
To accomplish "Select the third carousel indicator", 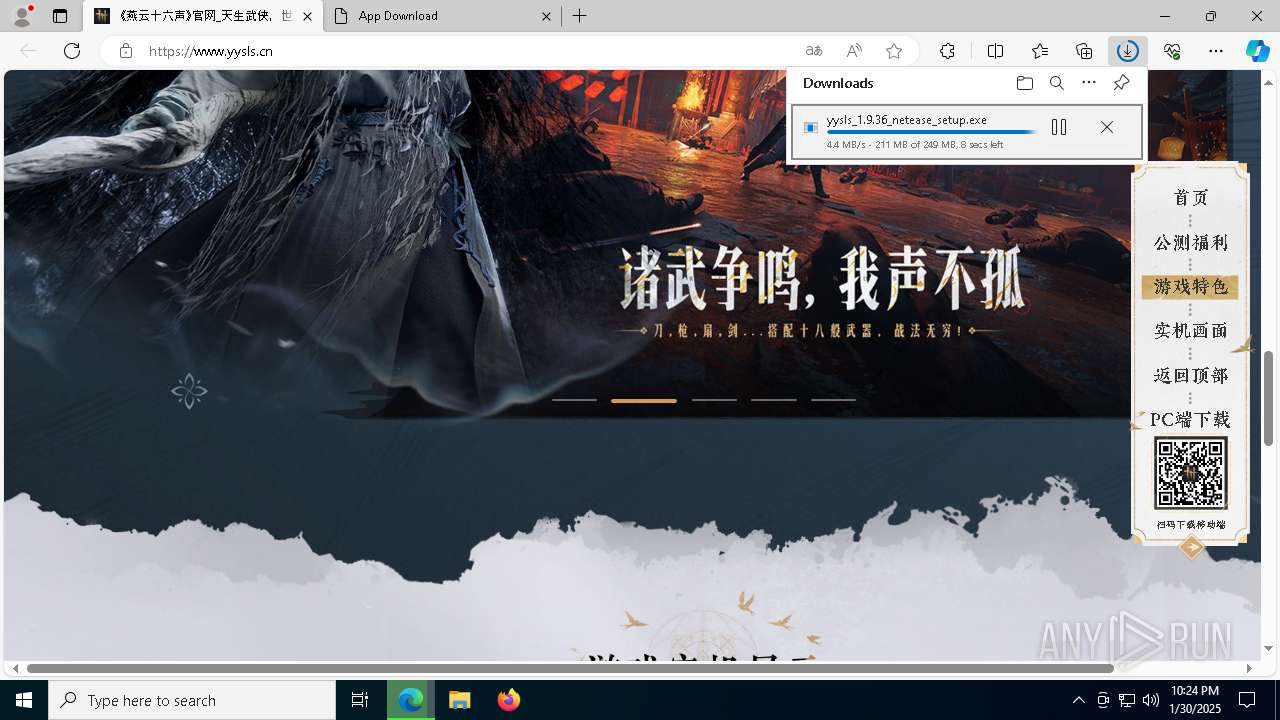I will (x=714, y=400).
